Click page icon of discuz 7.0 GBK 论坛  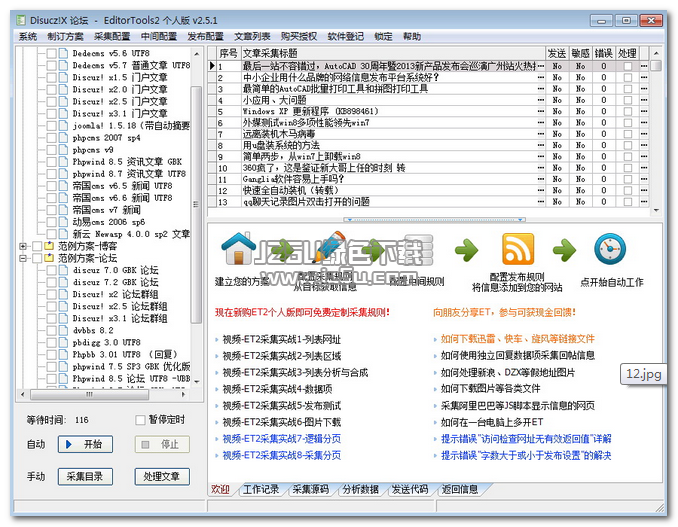point(64,270)
